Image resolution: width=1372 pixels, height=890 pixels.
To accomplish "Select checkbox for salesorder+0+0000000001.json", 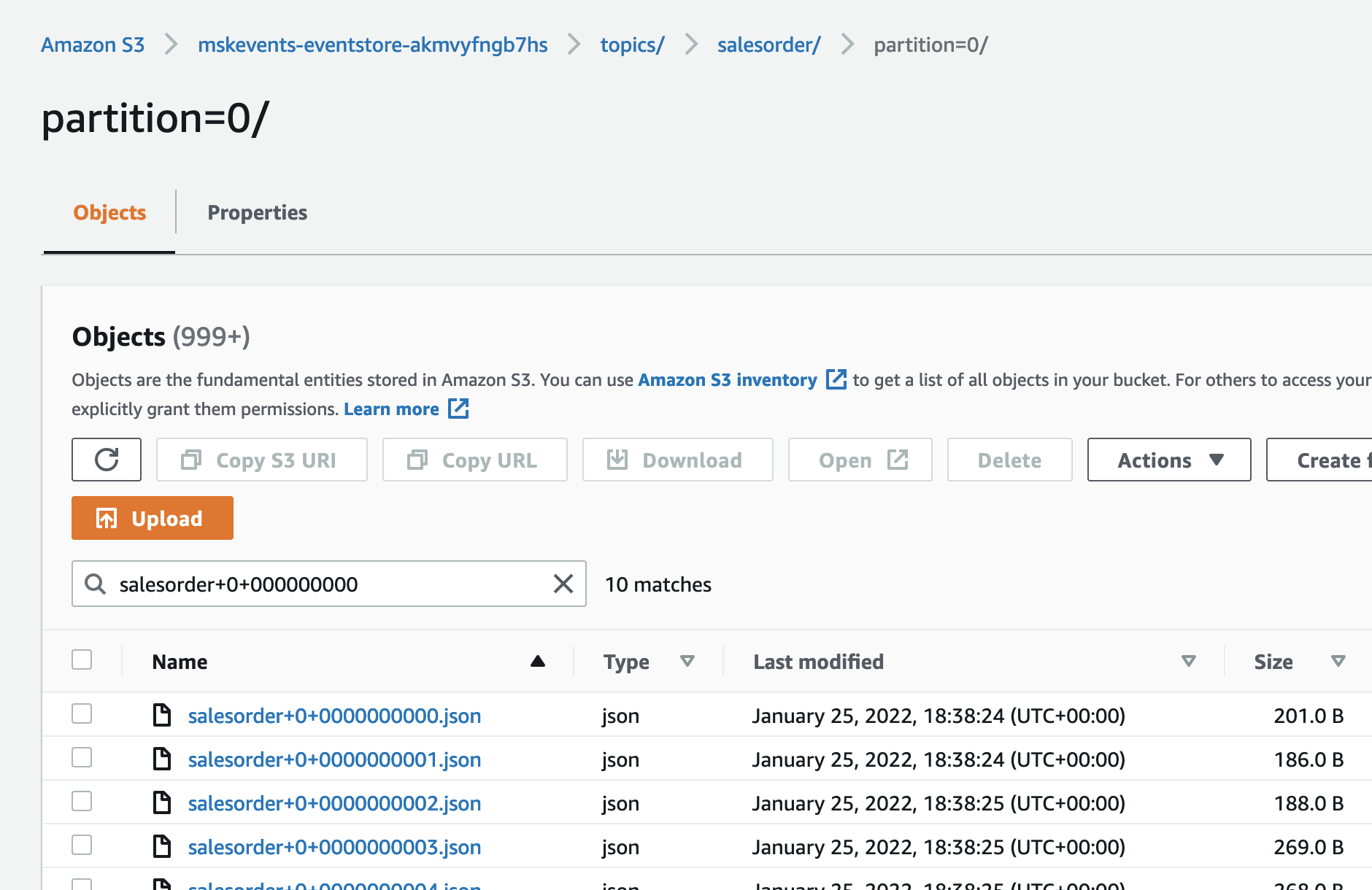I will tap(82, 757).
